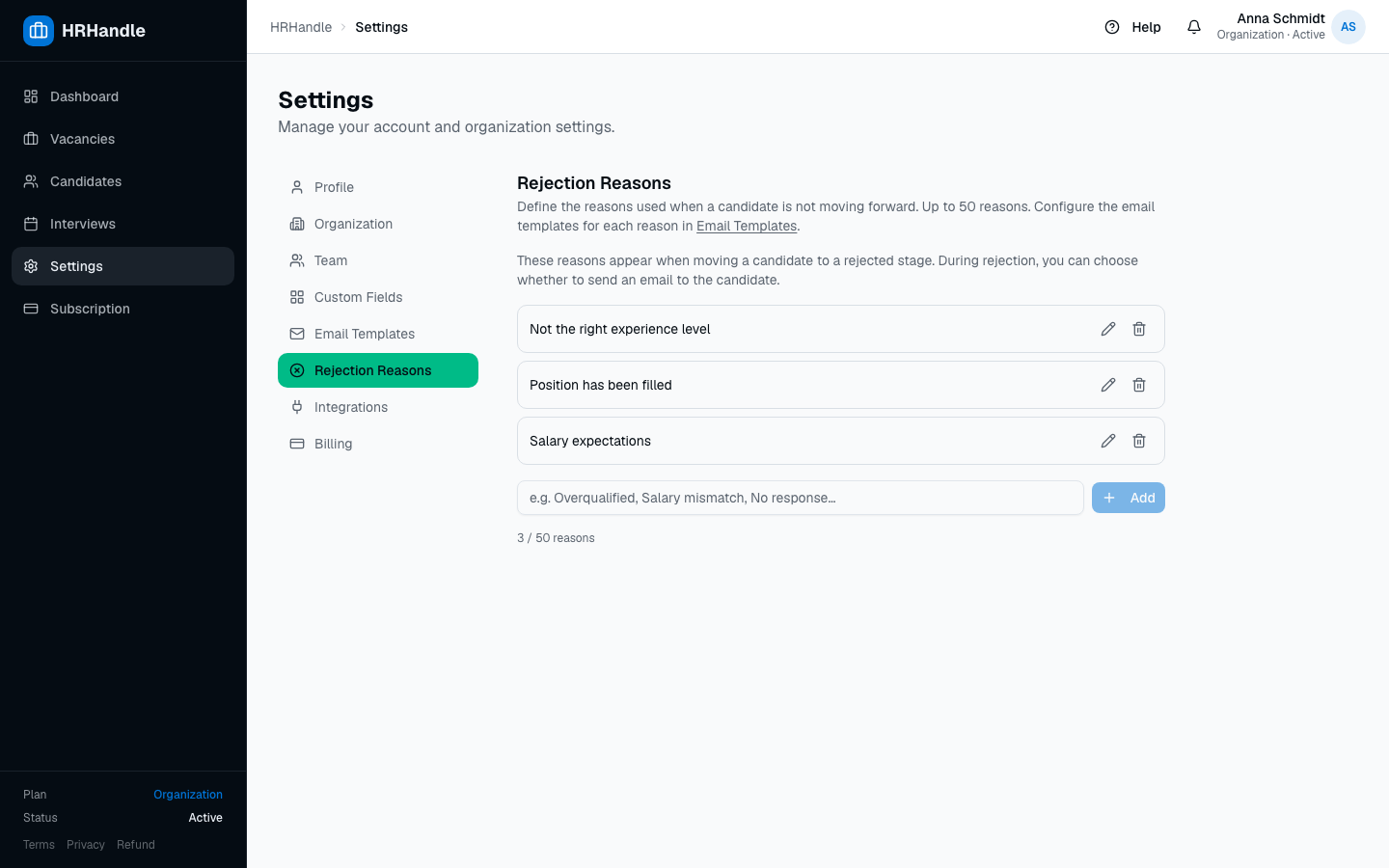1389x868 pixels.
Task: Click the Billing card icon in settings menu
Action: (x=297, y=444)
